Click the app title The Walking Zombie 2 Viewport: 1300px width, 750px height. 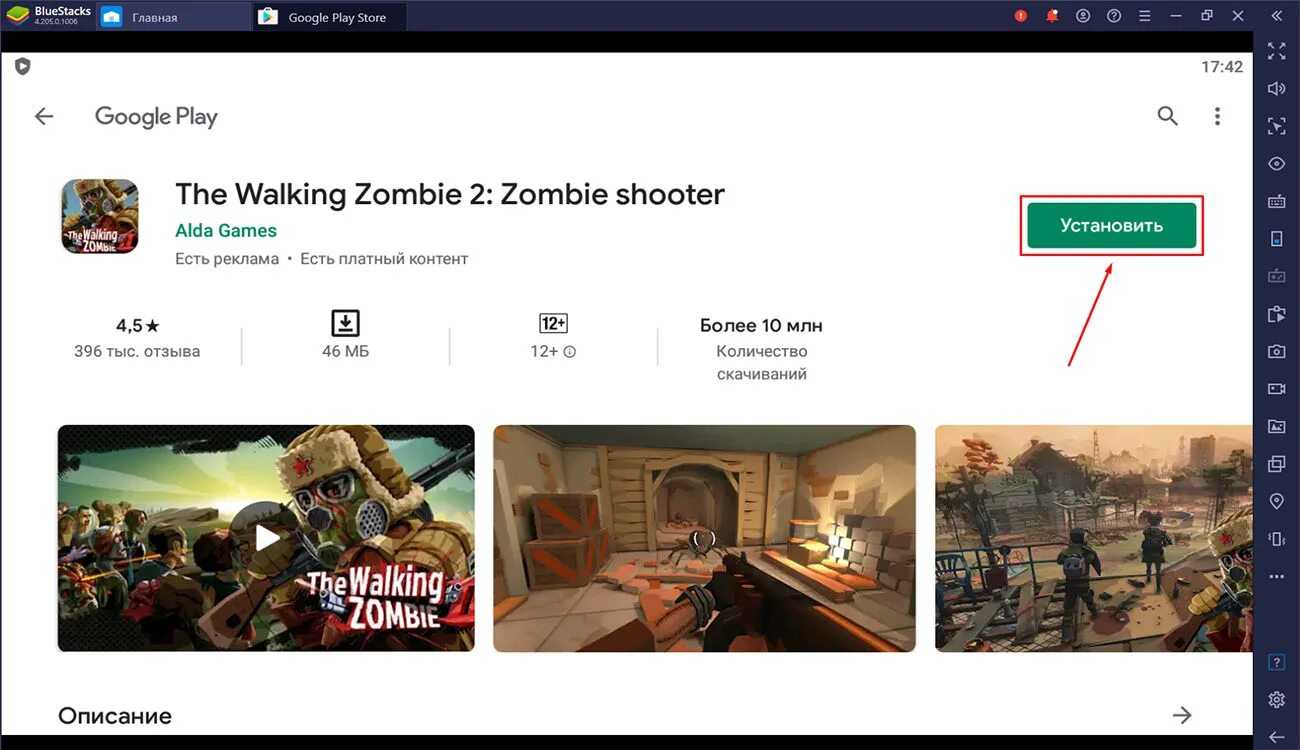click(x=450, y=194)
